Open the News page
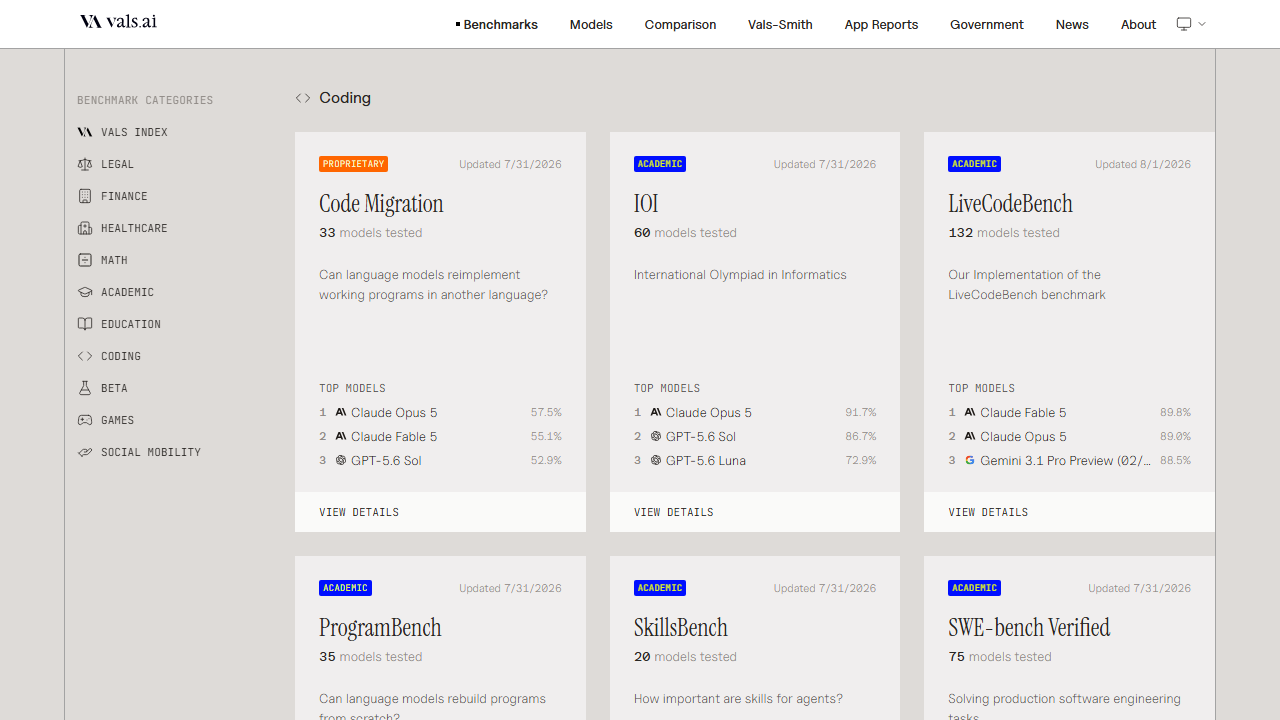Viewport: 1280px width, 720px height. (x=1072, y=24)
